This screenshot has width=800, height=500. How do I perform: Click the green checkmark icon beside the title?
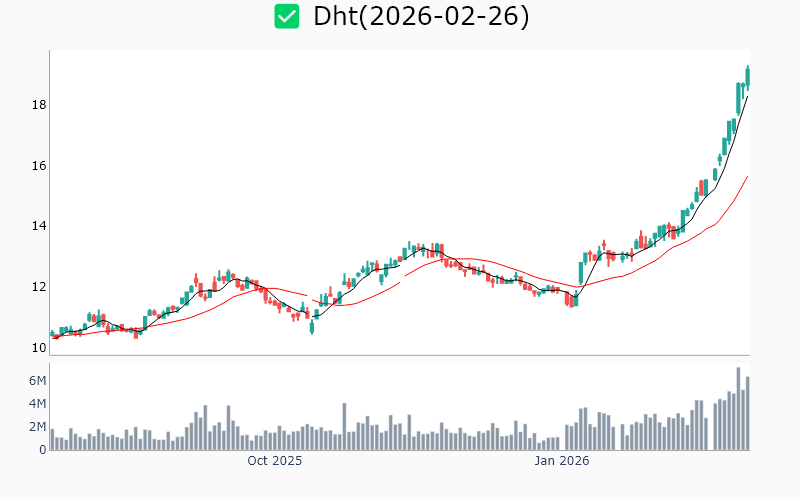click(287, 16)
